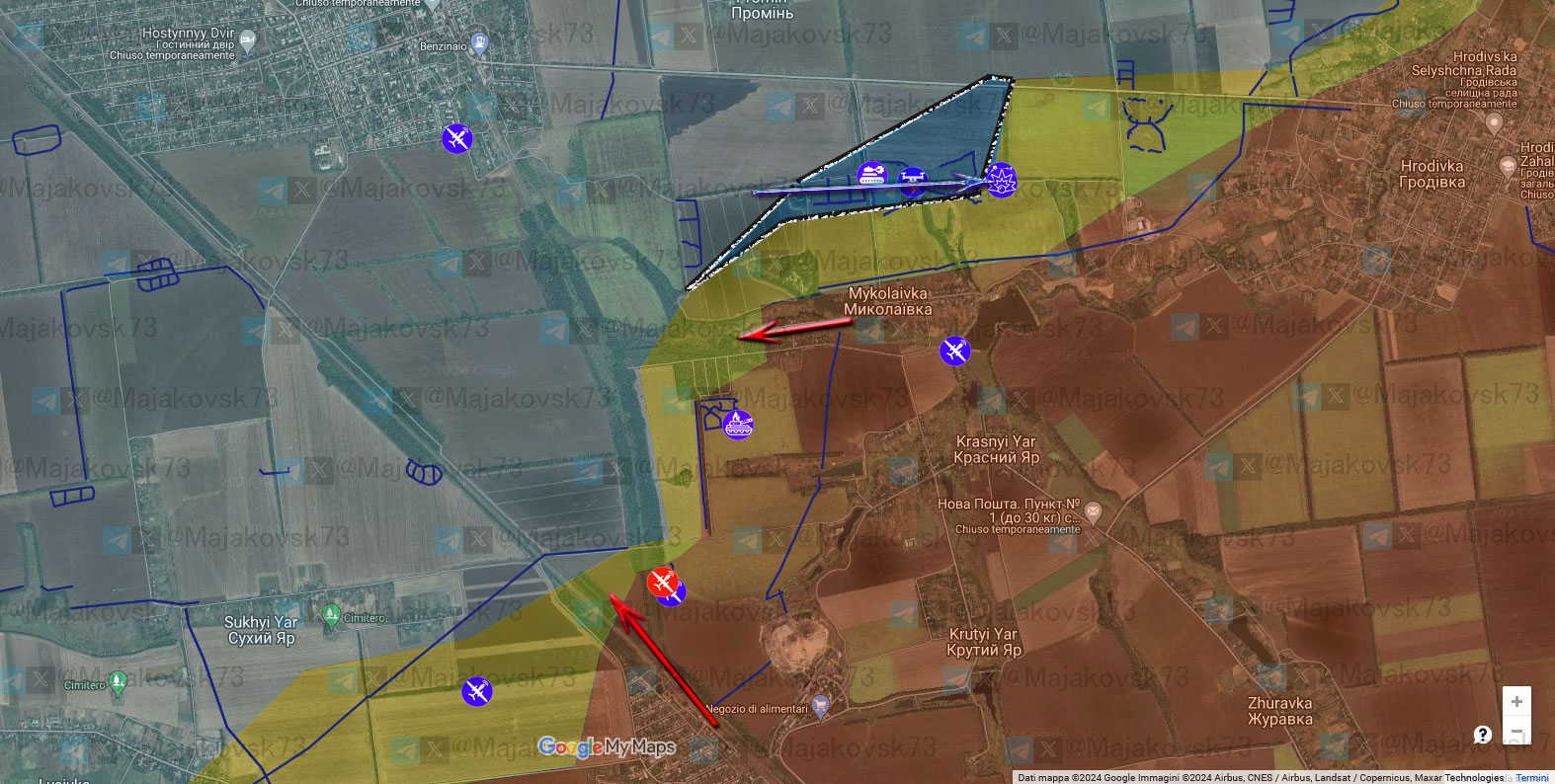This screenshot has width=1555, height=784.
Task: Zoom out with the minus button
Action: (1516, 732)
